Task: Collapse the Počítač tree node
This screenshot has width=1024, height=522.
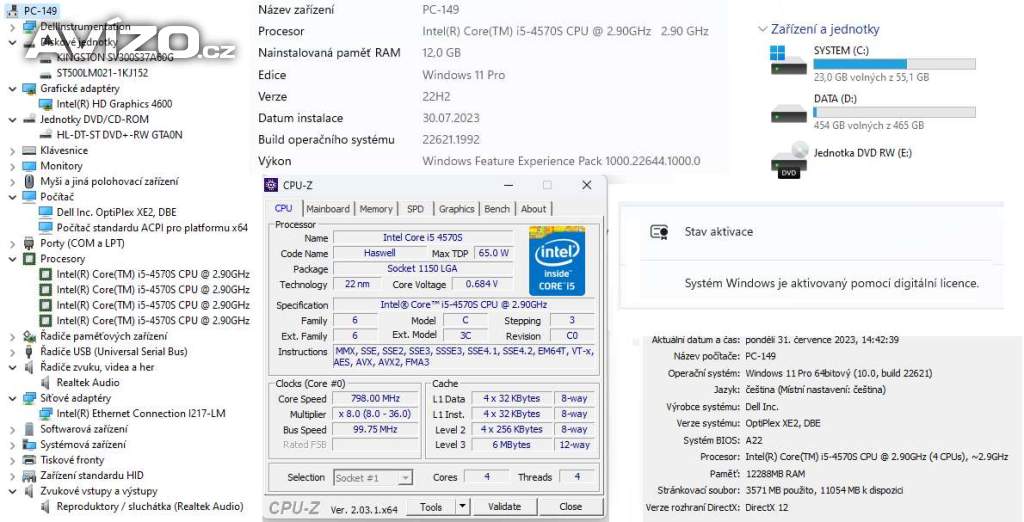Action: click(x=12, y=197)
